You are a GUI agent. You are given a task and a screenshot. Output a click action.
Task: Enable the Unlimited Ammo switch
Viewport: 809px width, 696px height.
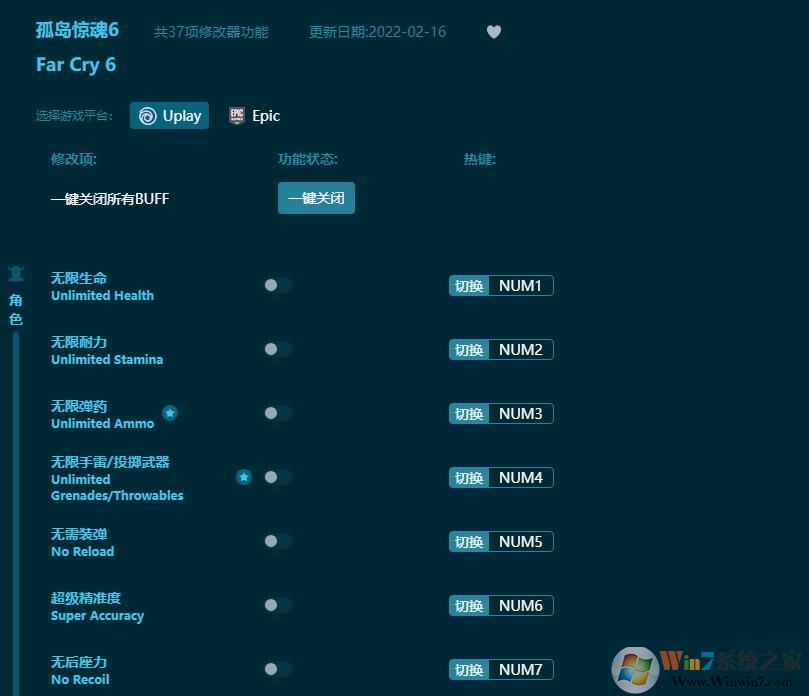[270, 413]
